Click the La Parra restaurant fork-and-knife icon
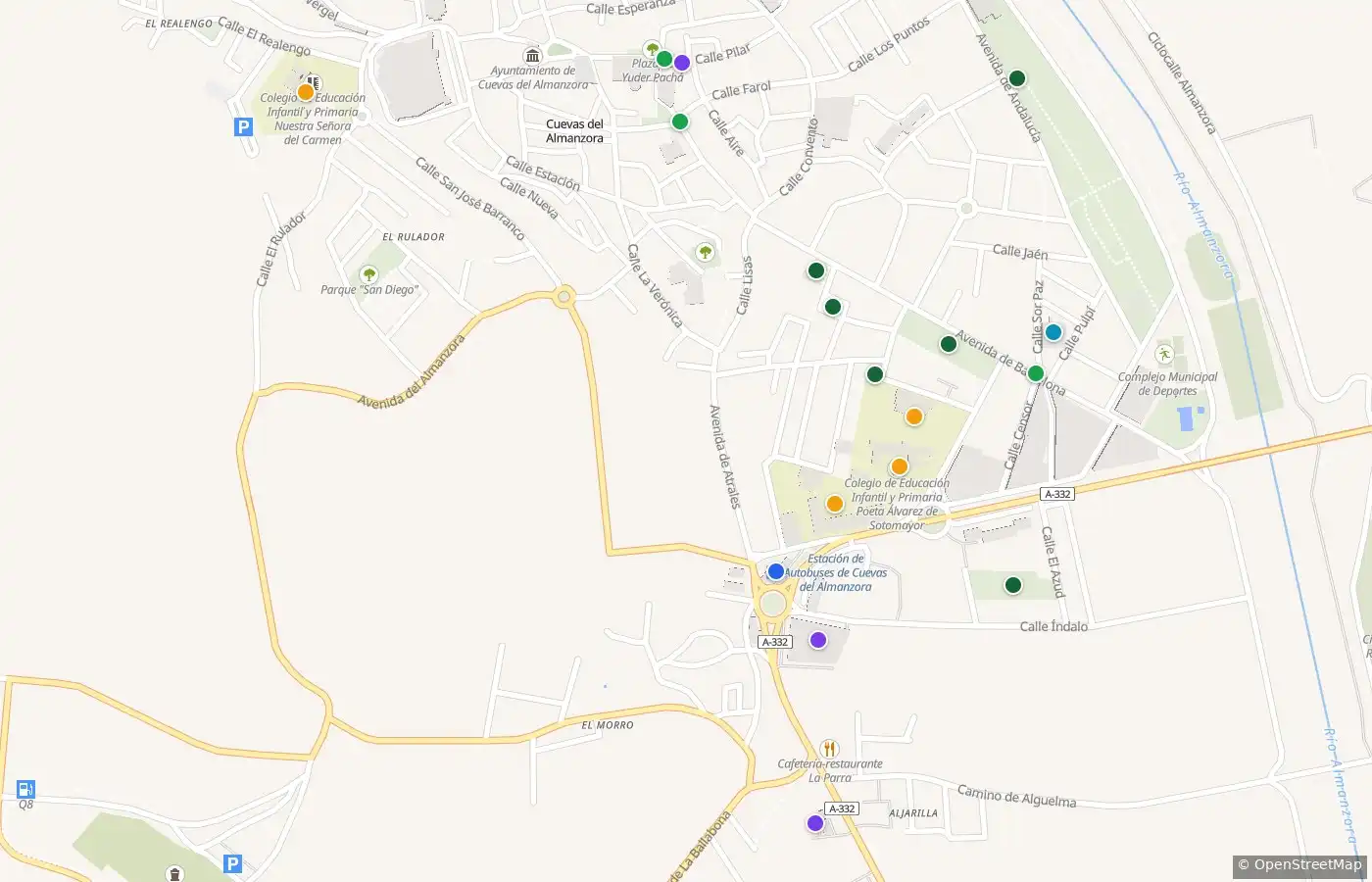The width and height of the screenshot is (1372, 882). pyautogui.click(x=829, y=749)
